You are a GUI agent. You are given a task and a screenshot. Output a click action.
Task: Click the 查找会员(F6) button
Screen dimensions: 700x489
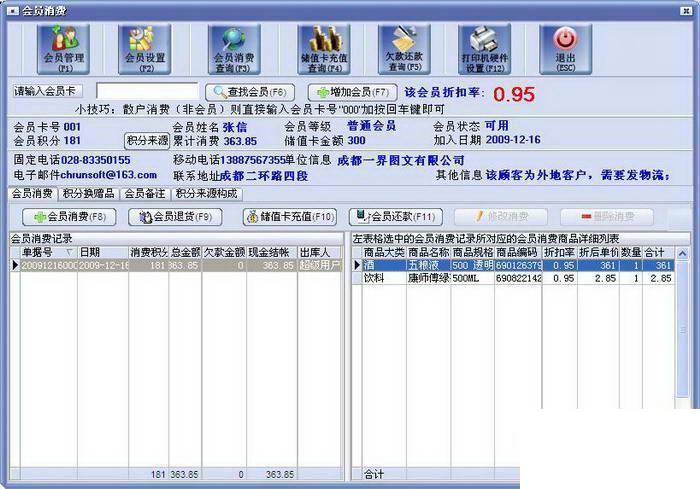click(x=250, y=92)
